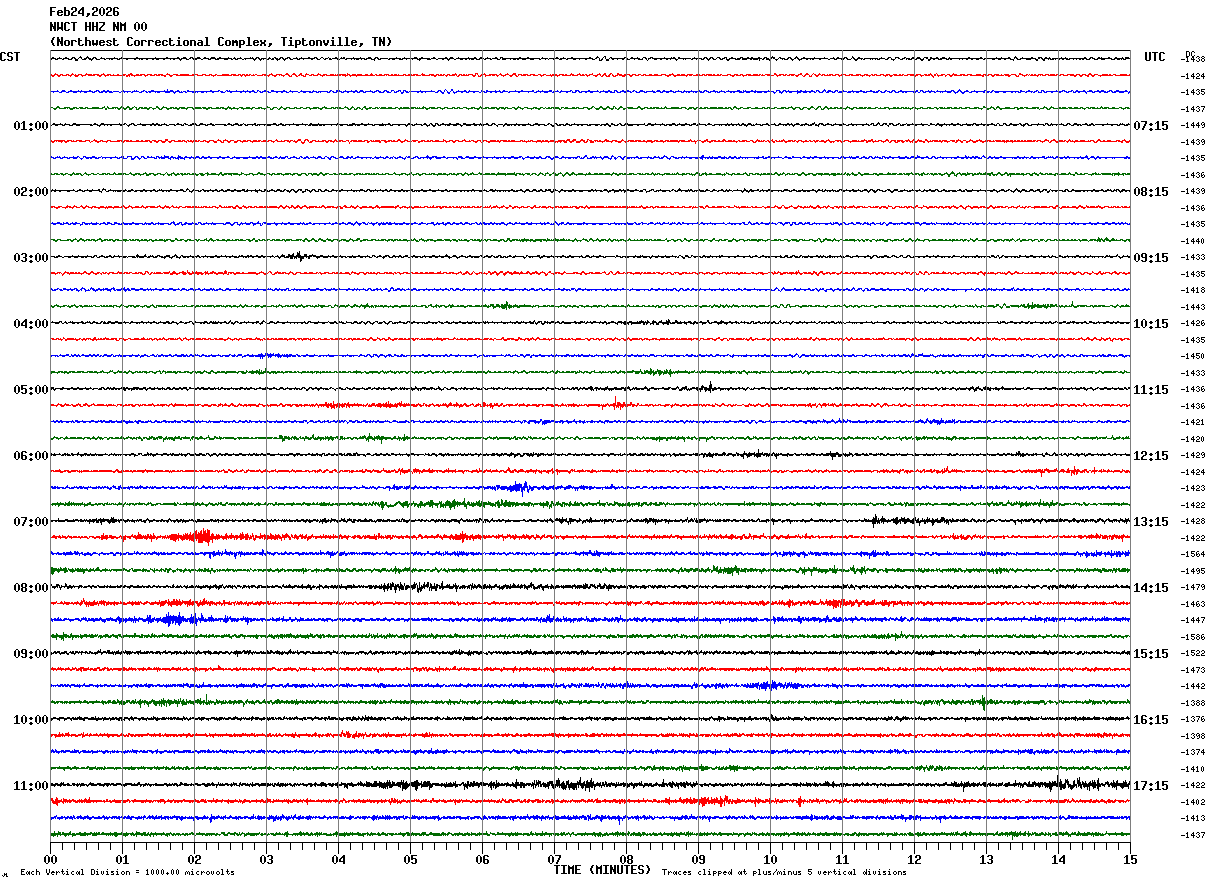This screenshot has width=1210, height=886.
Task: Click the 11:15 UTC time label
Action: pyautogui.click(x=1151, y=390)
